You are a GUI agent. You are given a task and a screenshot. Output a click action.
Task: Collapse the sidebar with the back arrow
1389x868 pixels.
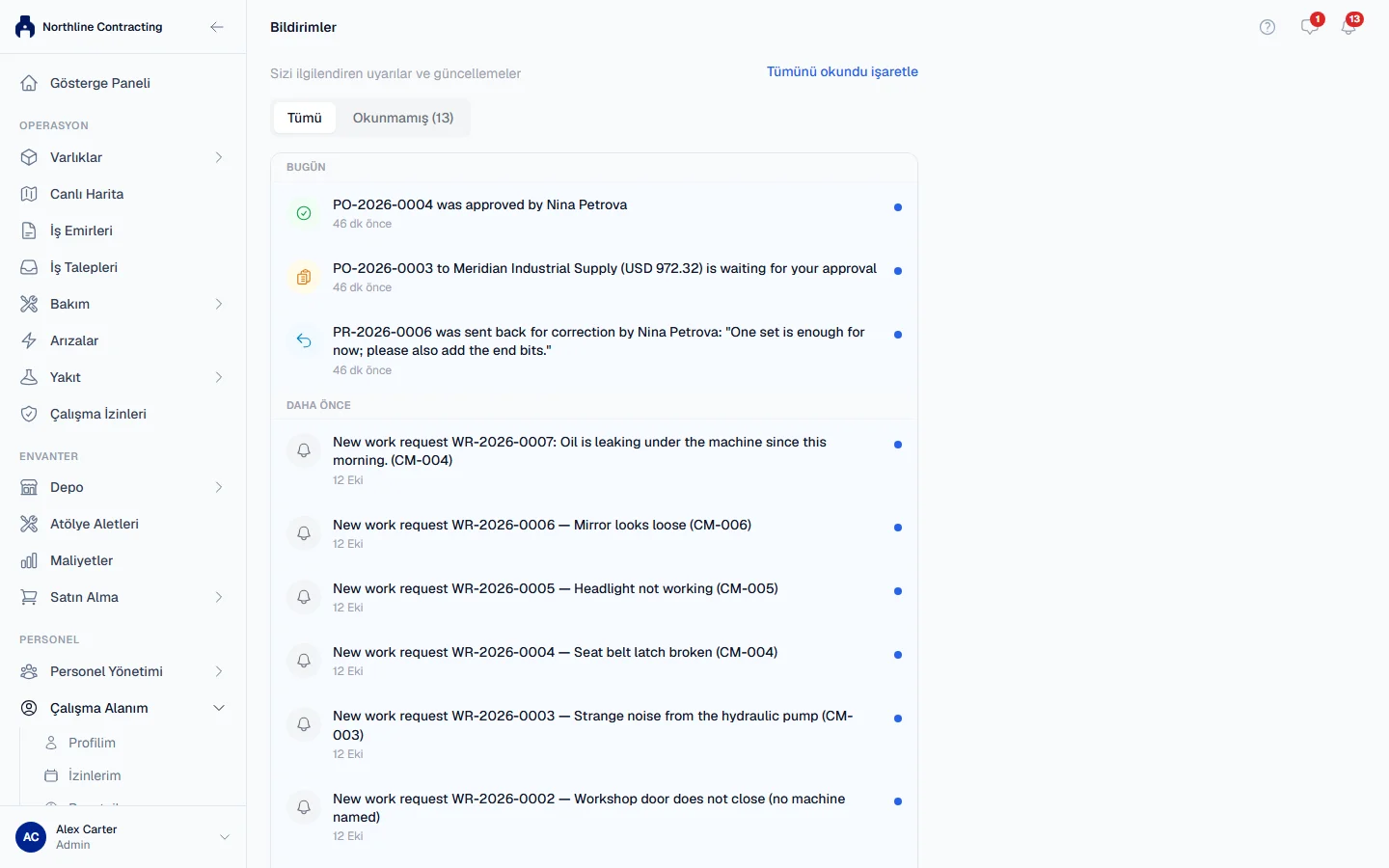[x=217, y=27]
